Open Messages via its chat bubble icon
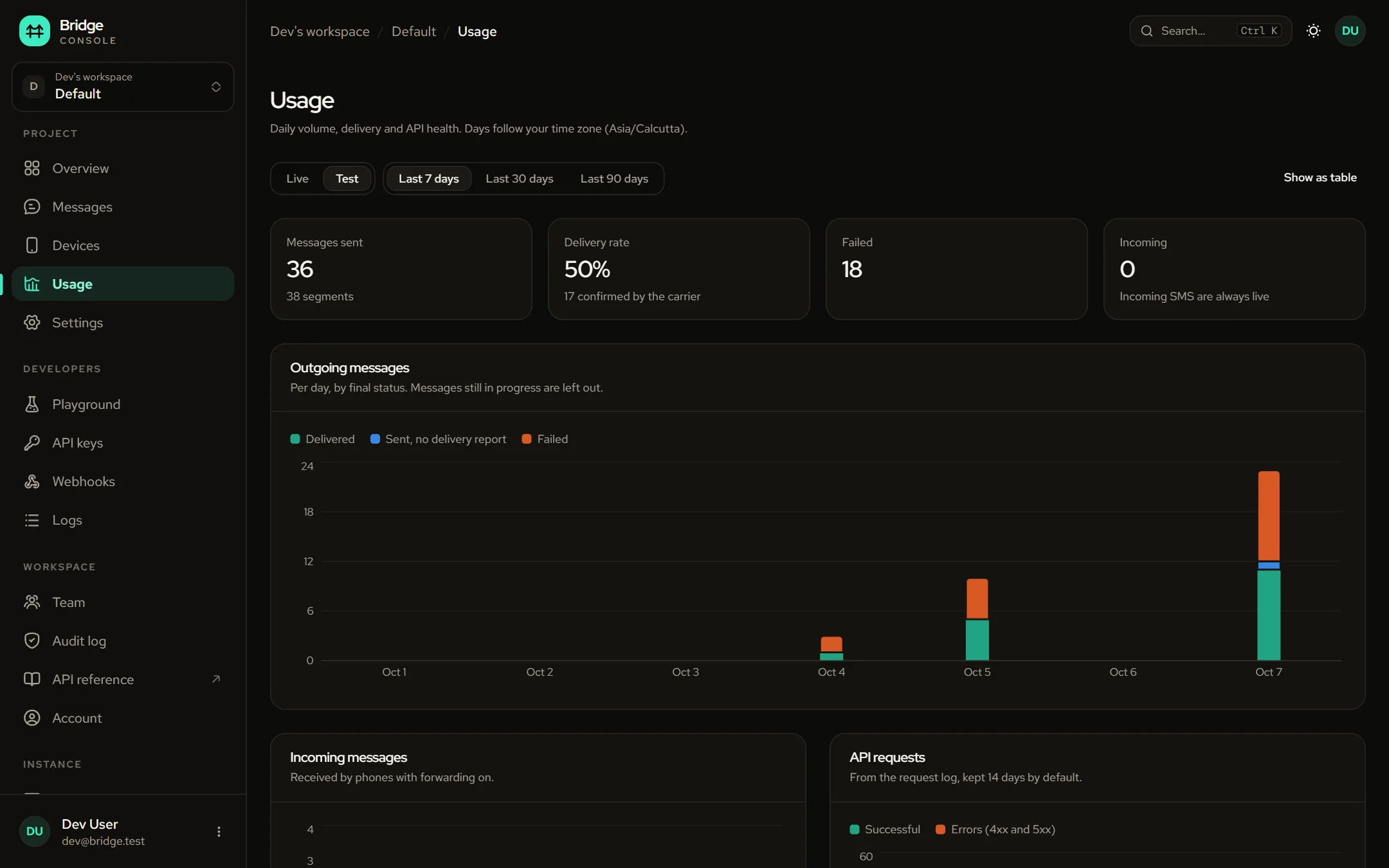The image size is (1389, 868). tap(32, 207)
